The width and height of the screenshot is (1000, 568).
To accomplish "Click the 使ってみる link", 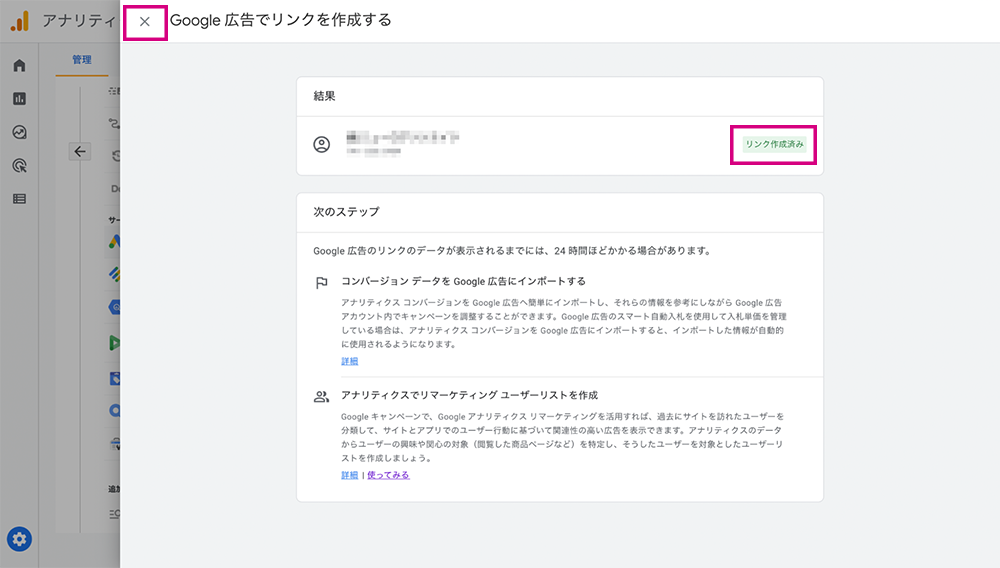I will (x=388, y=475).
